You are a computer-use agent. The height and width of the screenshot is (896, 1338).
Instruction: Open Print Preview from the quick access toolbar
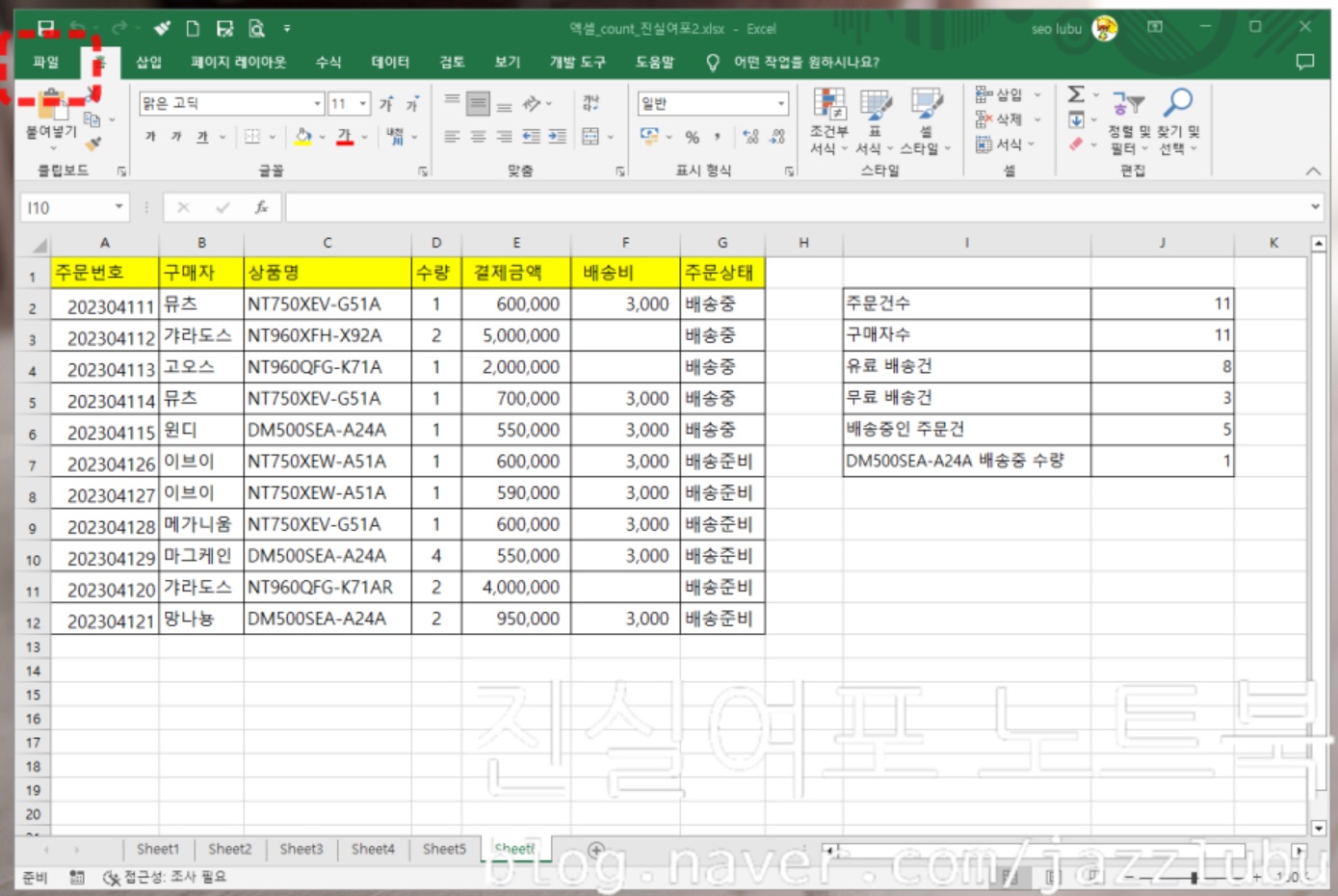256,28
